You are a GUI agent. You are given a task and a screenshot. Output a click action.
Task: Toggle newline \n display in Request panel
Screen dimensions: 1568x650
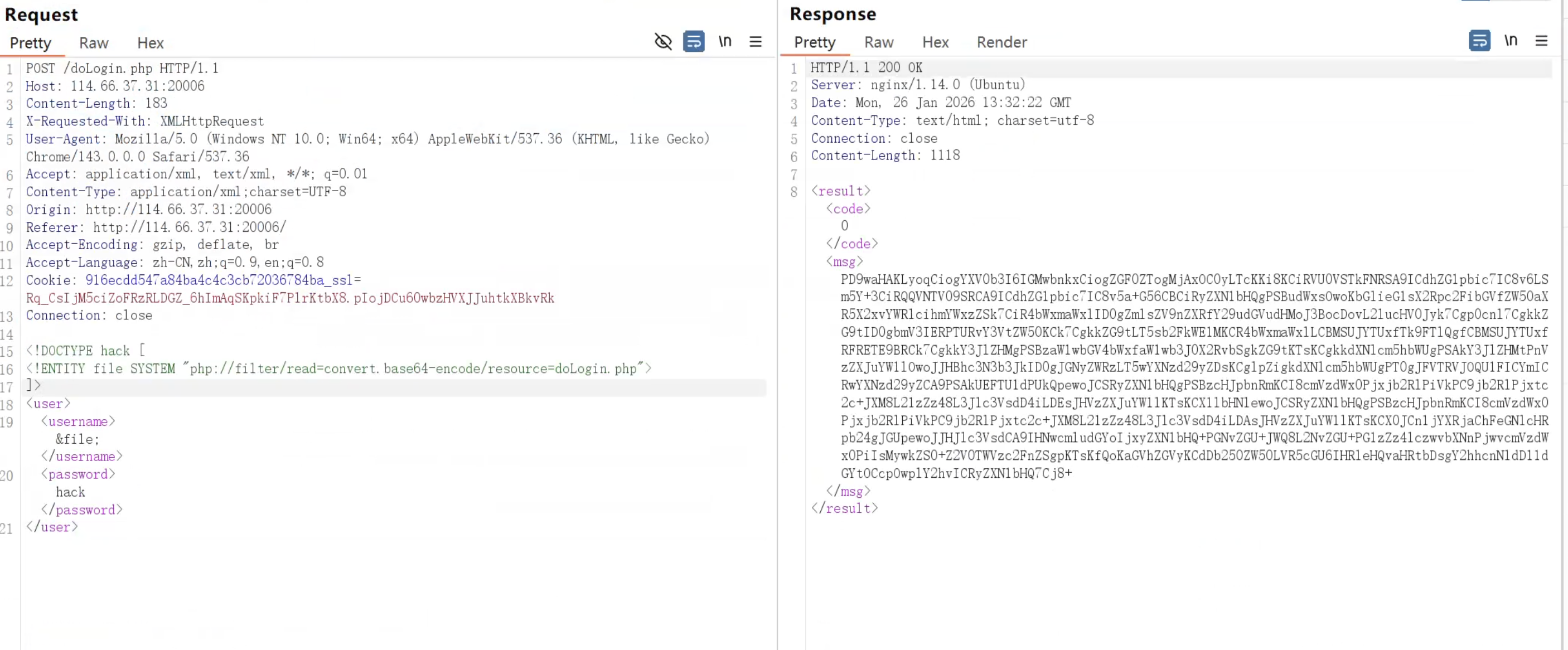[724, 41]
